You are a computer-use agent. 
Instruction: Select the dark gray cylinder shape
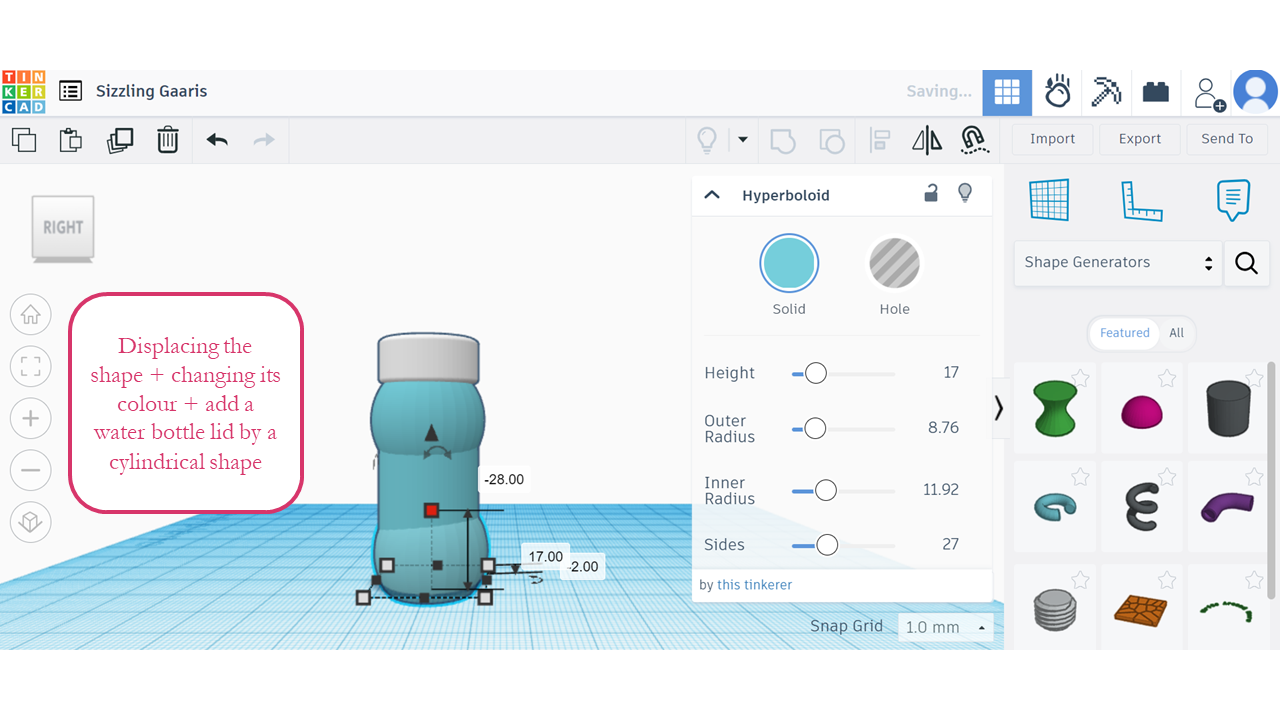coord(1228,408)
